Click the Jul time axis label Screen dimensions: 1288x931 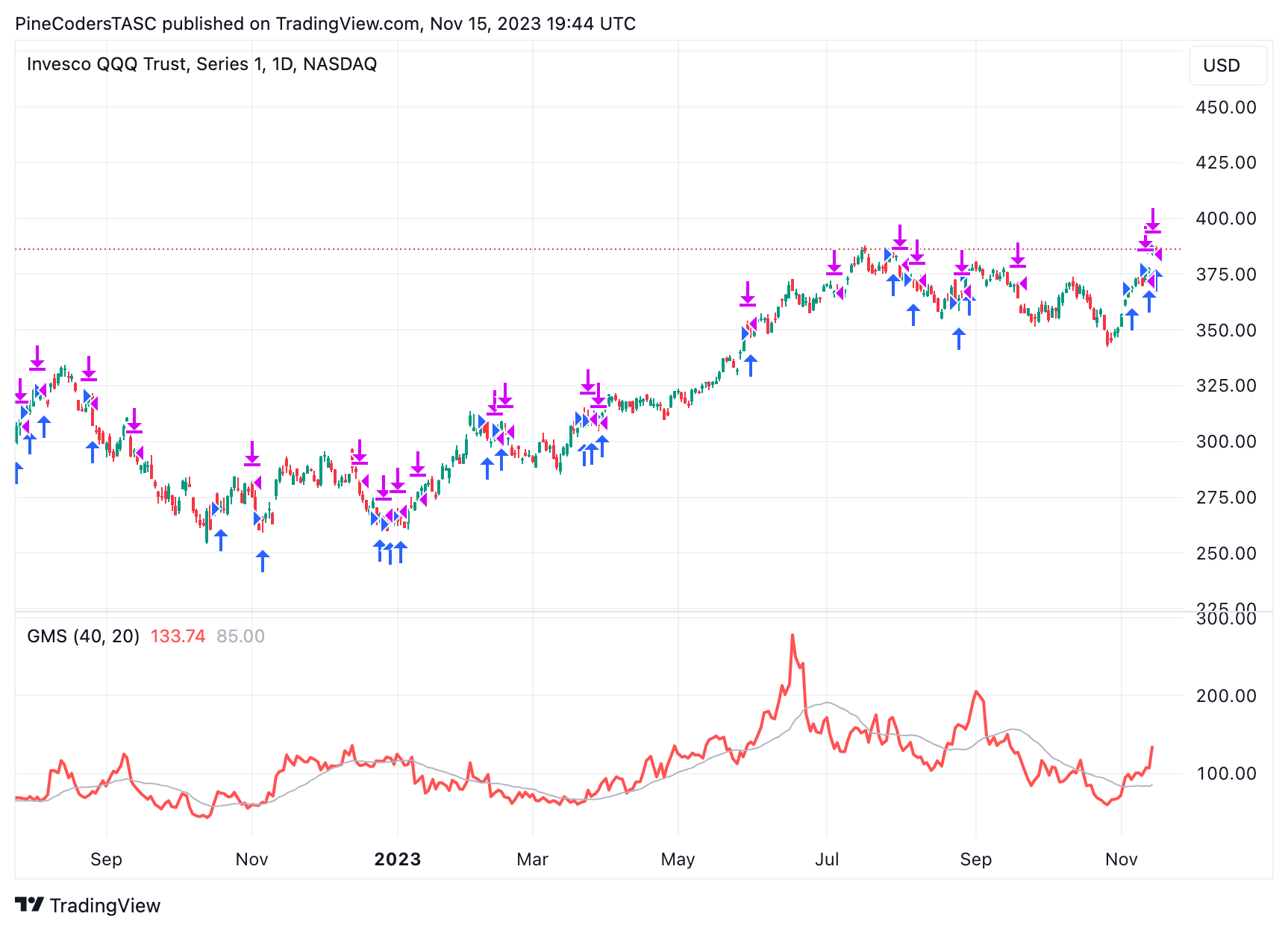pos(827,859)
